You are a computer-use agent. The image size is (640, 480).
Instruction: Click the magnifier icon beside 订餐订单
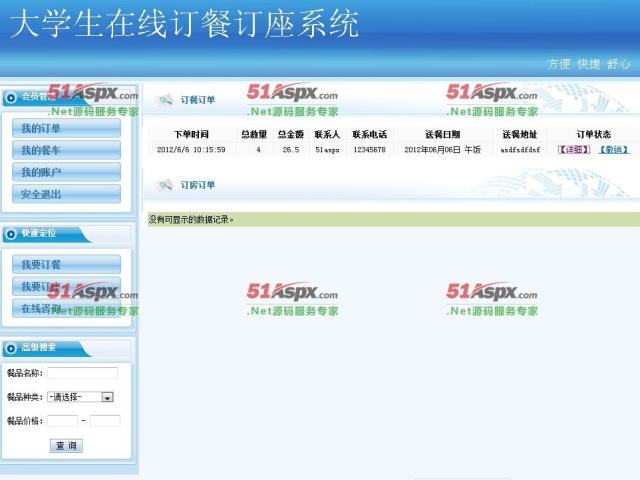(165, 100)
